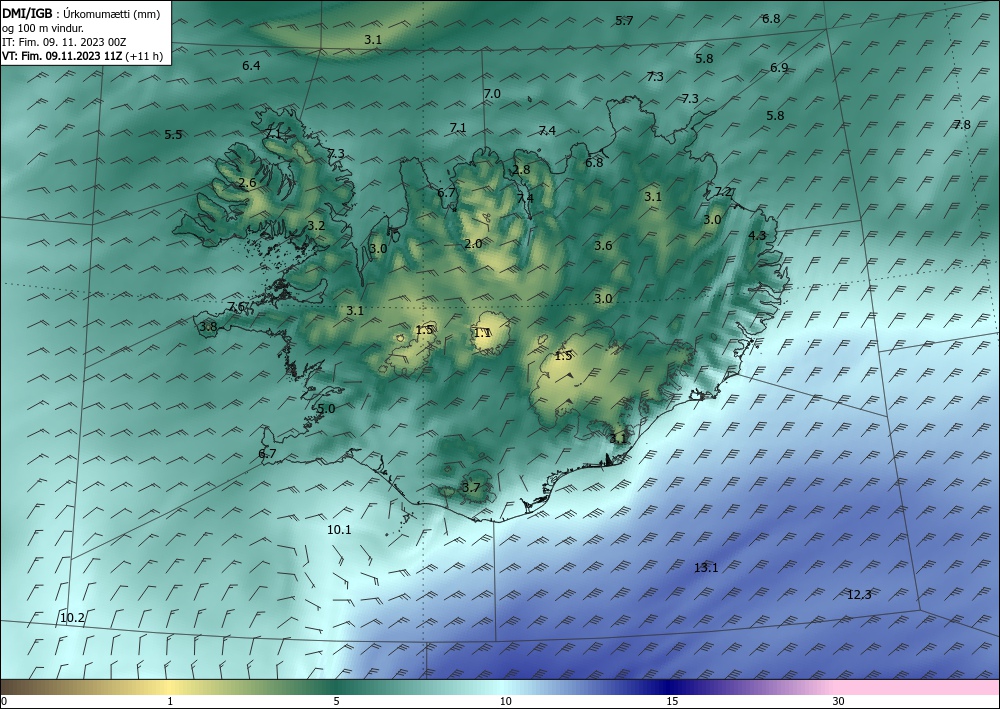
Task: Select the 2.0 value in north-central Iceland
Action: pos(473,244)
